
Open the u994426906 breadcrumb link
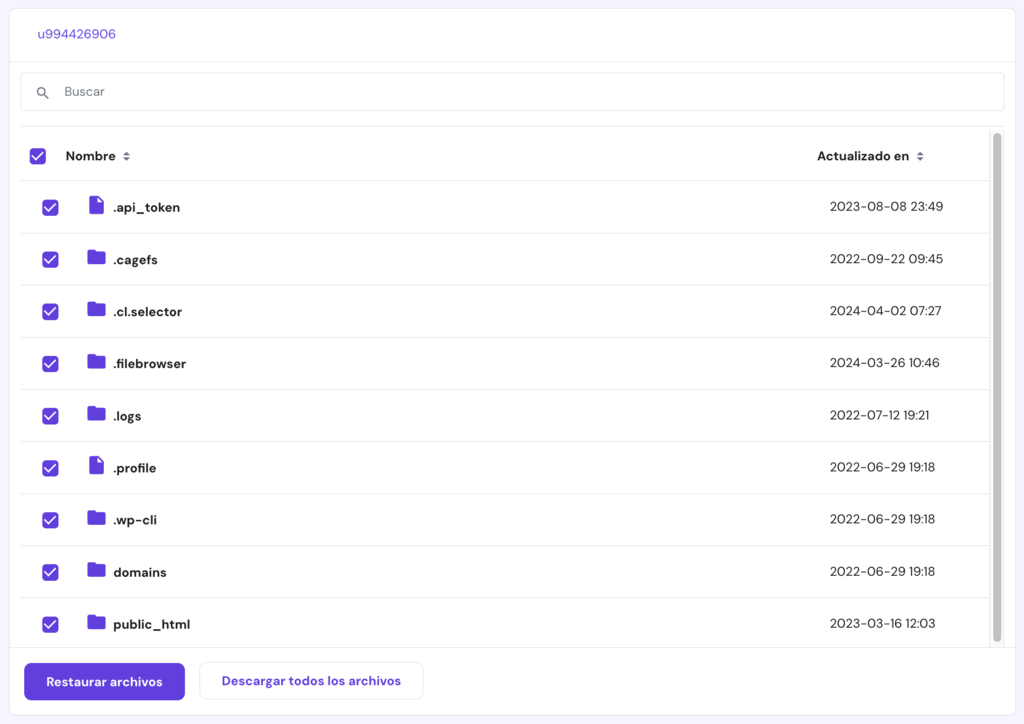coord(77,33)
